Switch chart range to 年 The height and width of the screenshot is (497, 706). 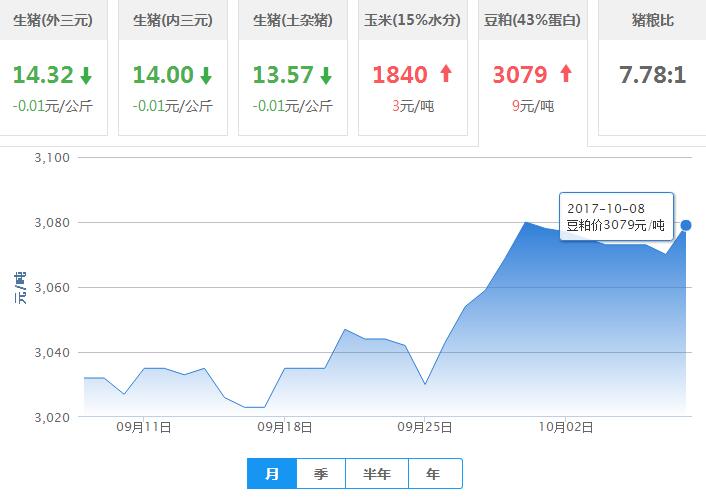coord(435,474)
